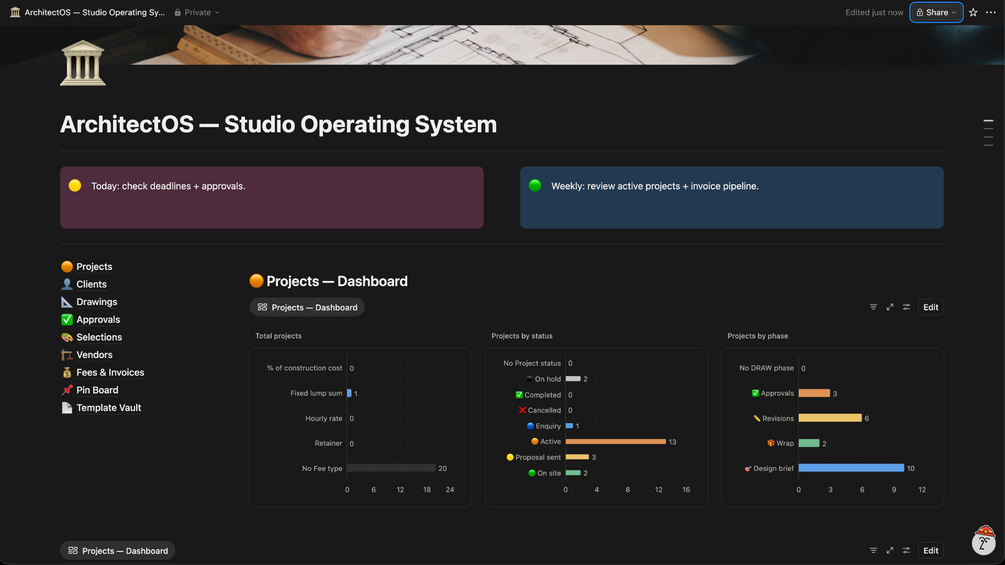This screenshot has width=1005, height=565.
Task: Open the assistant avatar in the corner
Action: (x=984, y=540)
